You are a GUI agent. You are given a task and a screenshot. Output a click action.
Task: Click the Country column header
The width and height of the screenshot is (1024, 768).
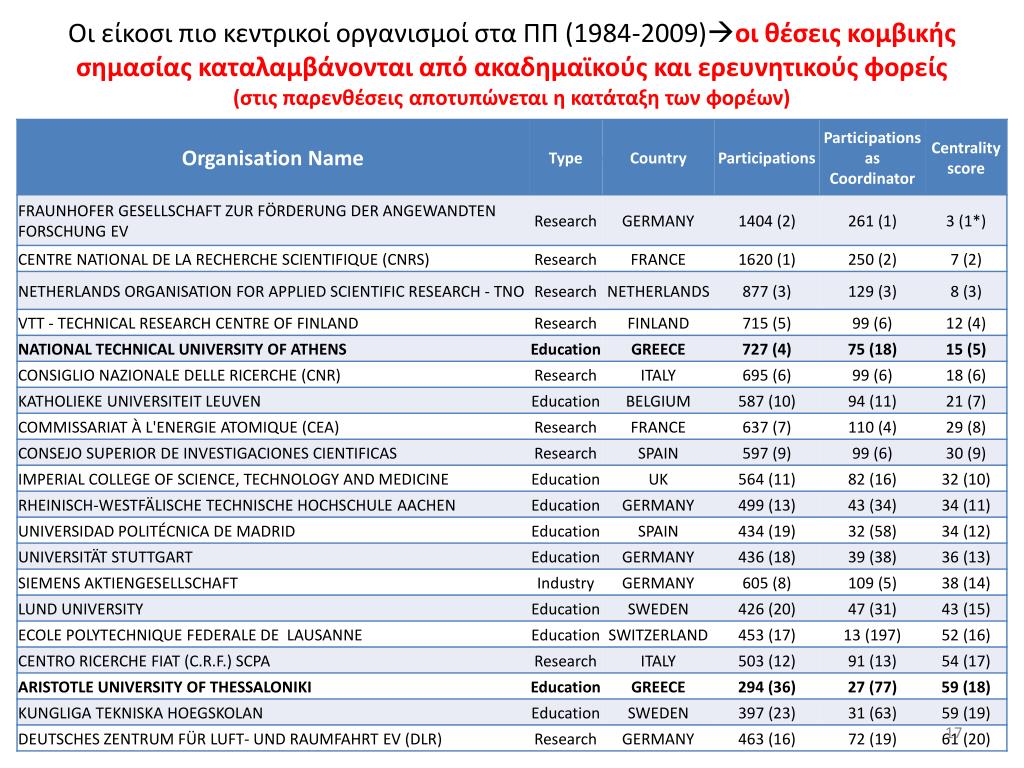pyautogui.click(x=658, y=158)
